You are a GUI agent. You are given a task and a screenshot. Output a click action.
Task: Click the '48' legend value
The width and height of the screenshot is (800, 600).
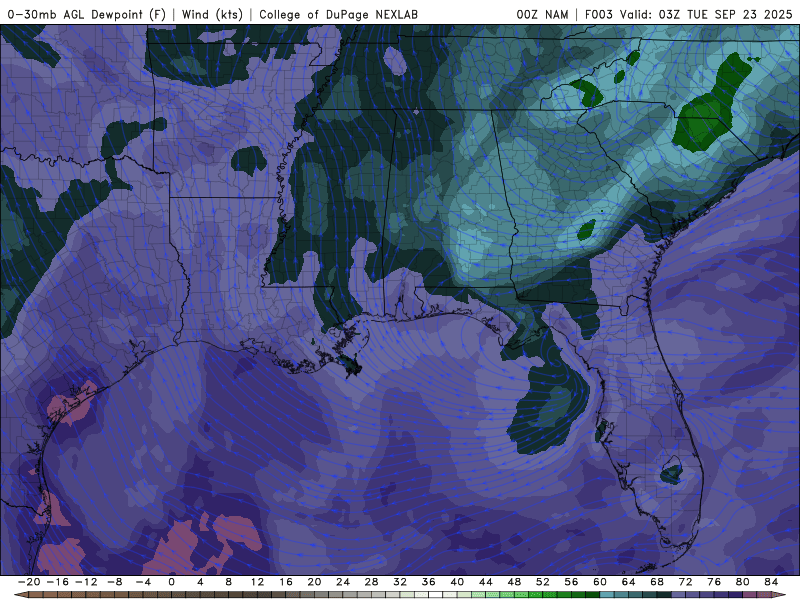pos(514,582)
